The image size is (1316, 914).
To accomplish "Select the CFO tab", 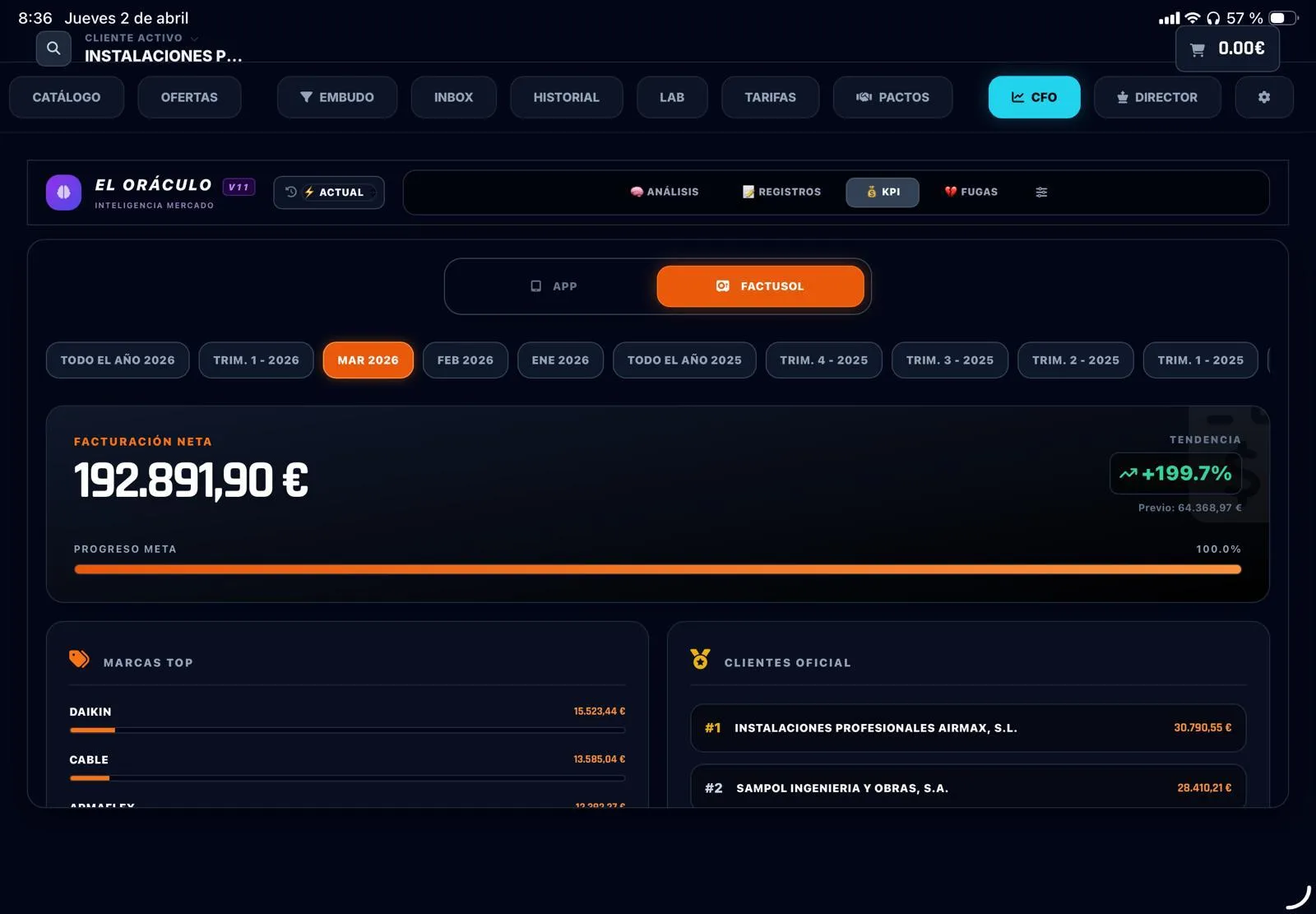I will point(1034,97).
